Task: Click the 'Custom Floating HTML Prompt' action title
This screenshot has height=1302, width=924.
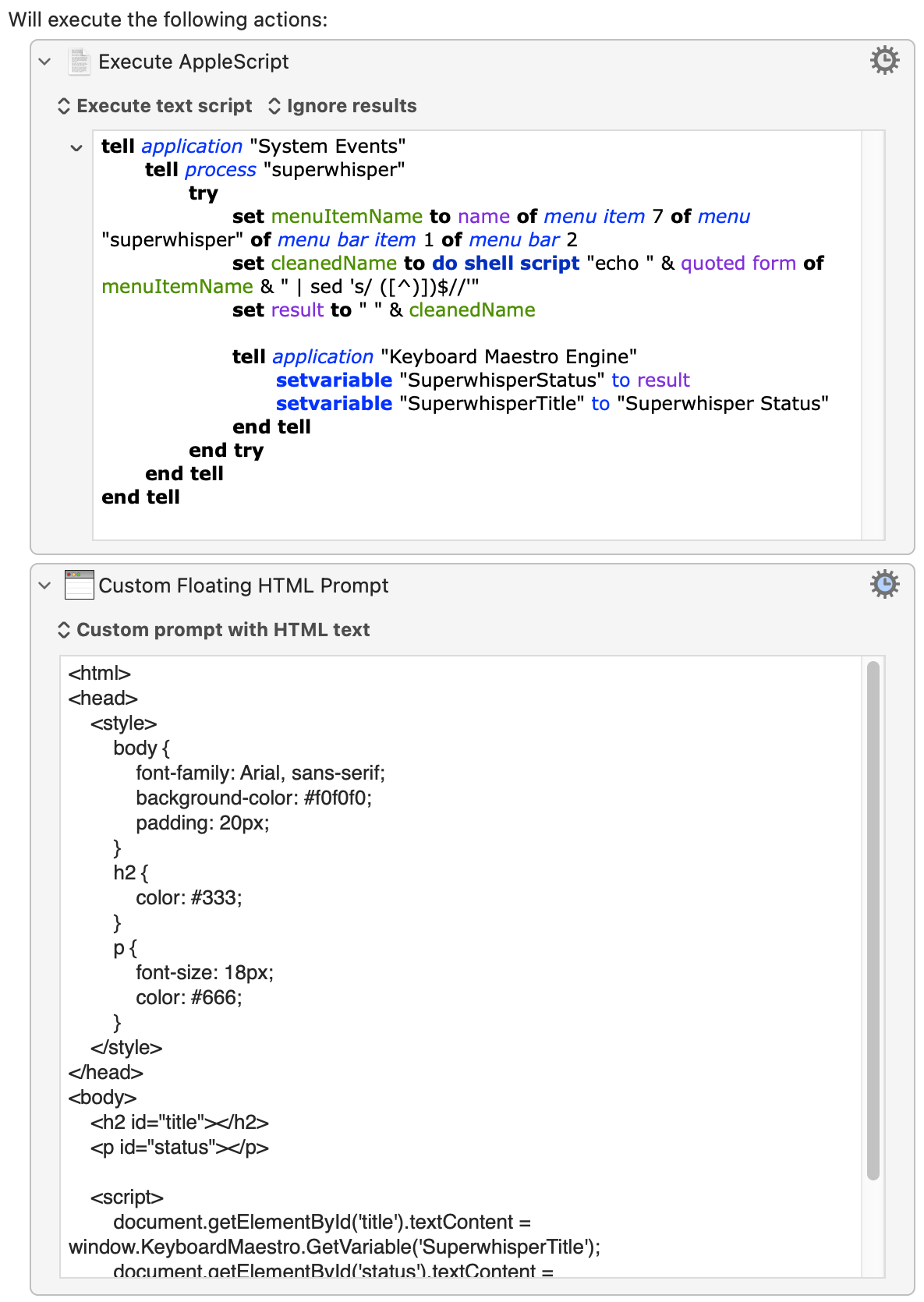Action: (243, 586)
